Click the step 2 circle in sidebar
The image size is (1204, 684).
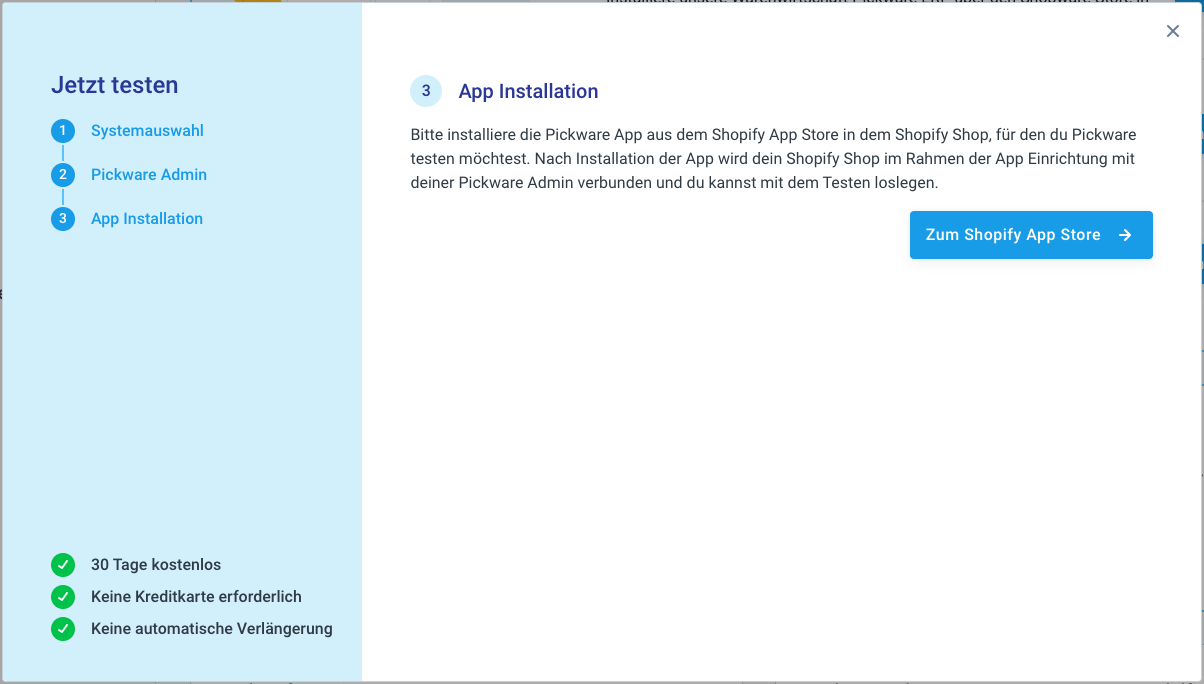click(63, 175)
